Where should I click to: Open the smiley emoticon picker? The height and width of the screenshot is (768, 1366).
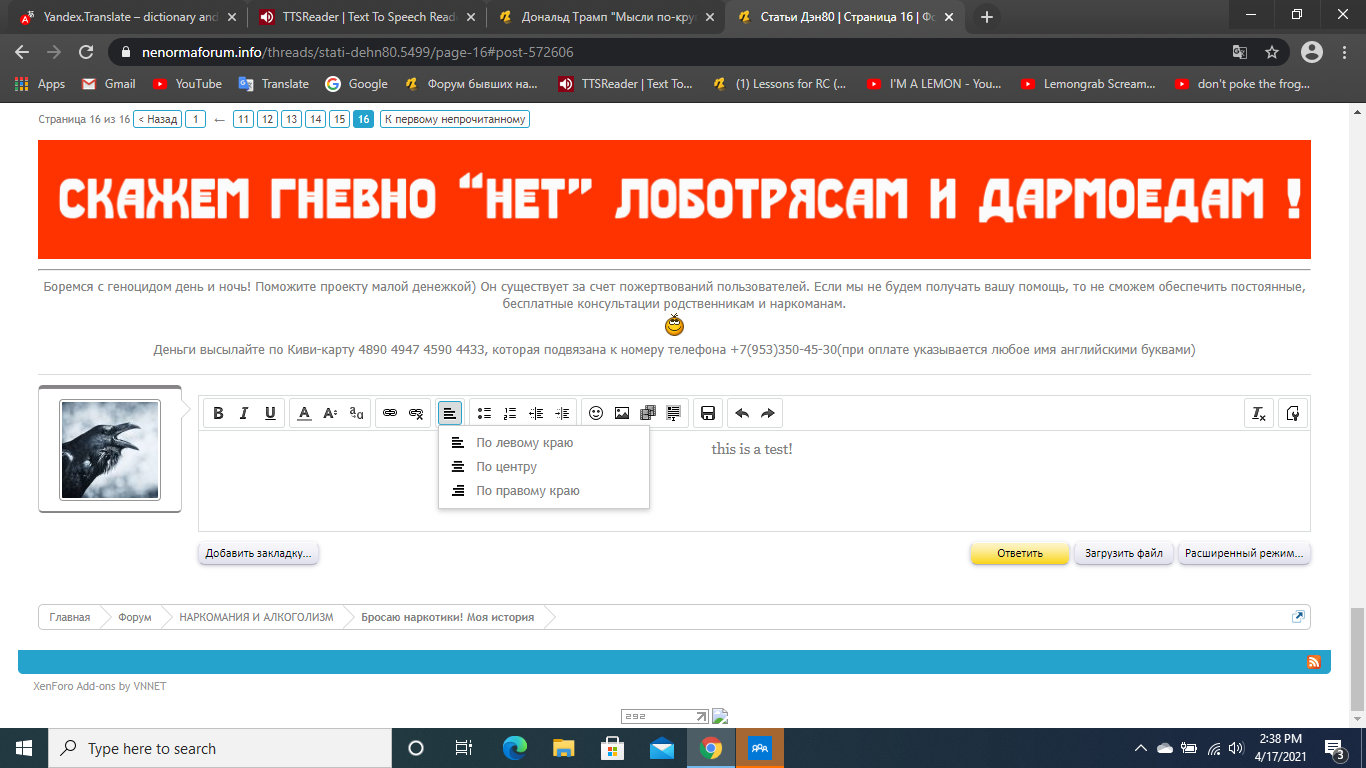click(x=596, y=413)
